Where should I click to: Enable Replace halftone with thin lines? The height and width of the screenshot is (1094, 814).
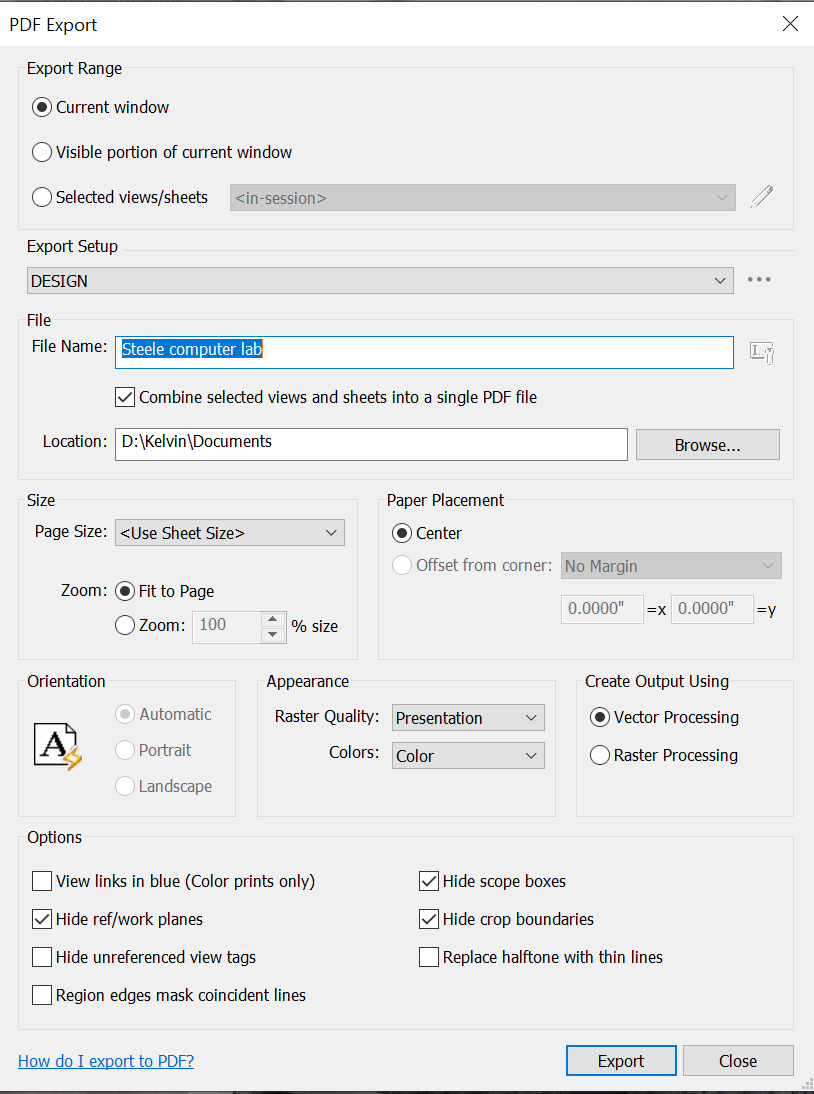pos(428,957)
